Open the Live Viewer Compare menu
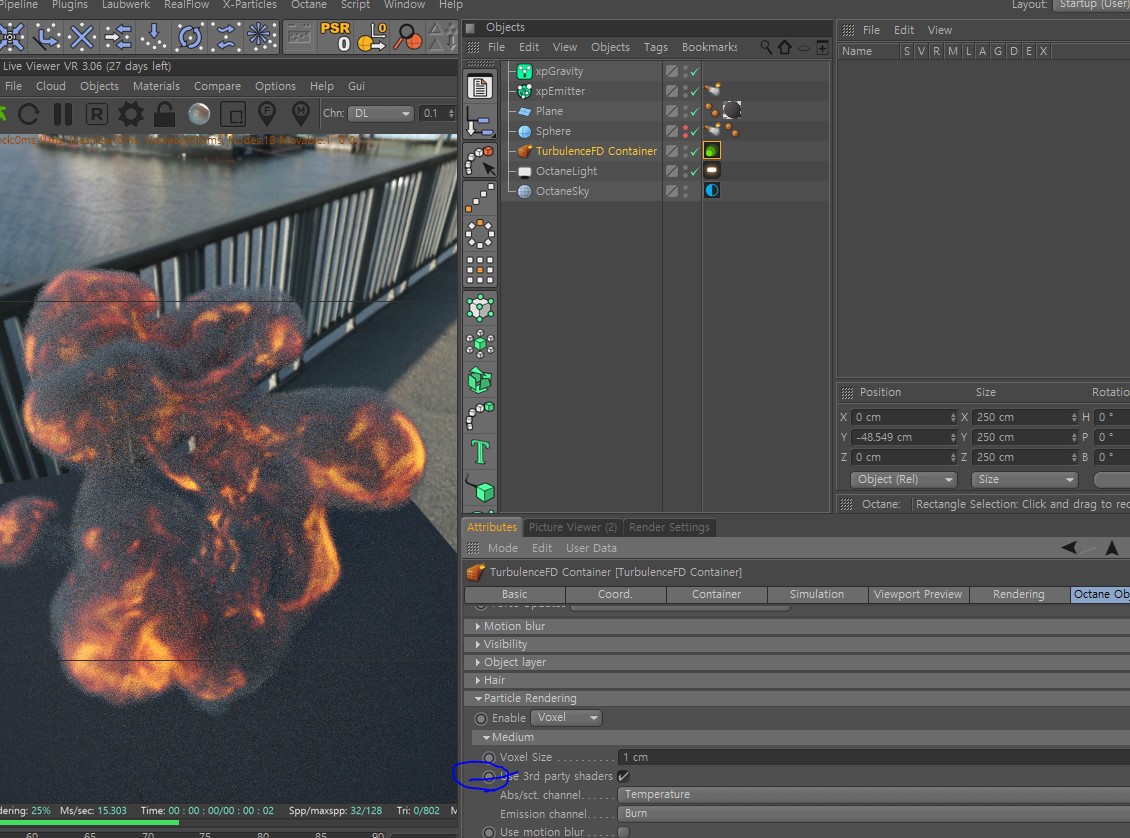The image size is (1130, 838). coord(217,86)
